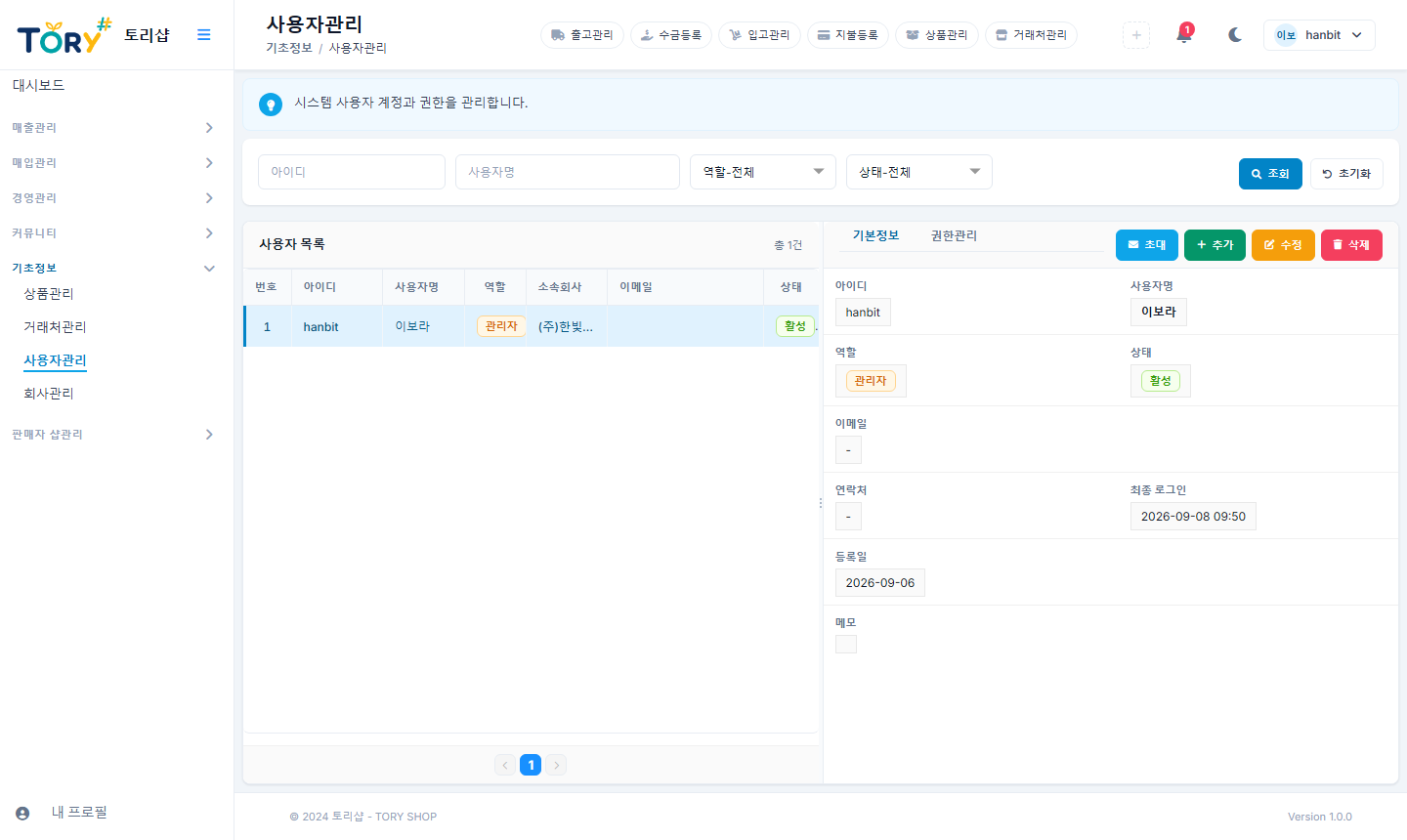Viewport: 1407px width, 840px height.
Task: Click the plus add-shortcut icon
Action: (1136, 35)
